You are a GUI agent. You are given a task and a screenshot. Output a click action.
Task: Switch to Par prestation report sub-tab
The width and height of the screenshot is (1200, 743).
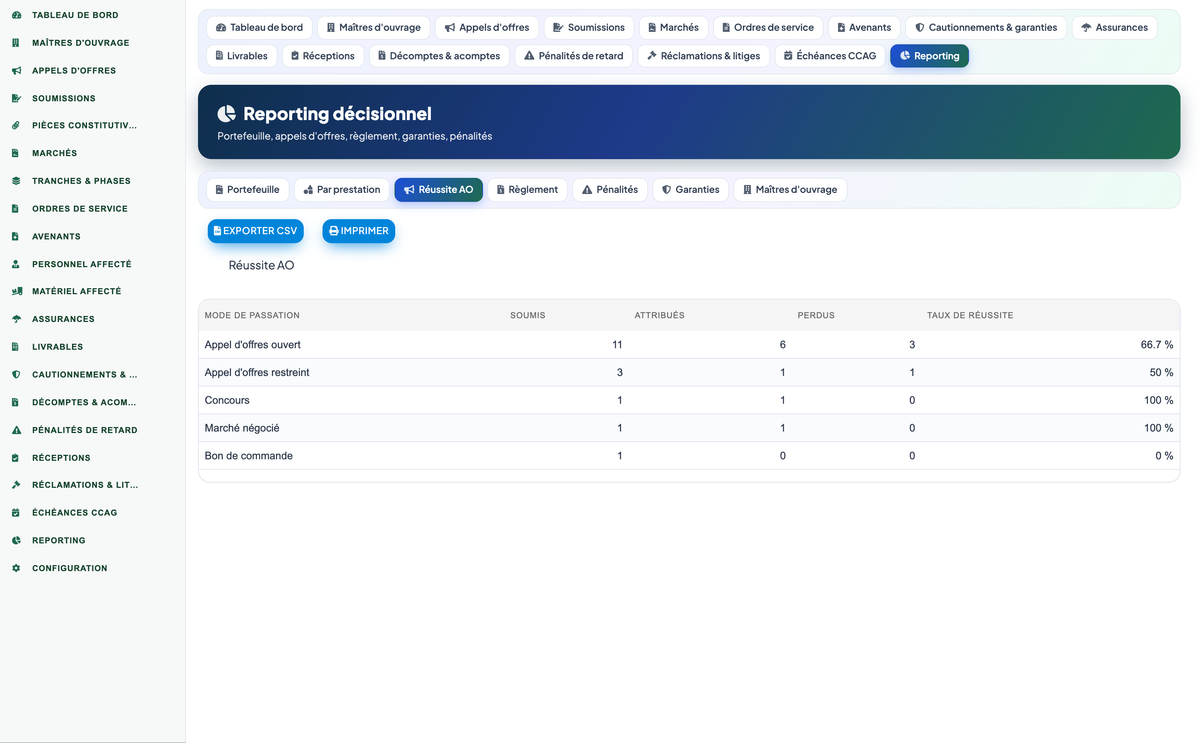342,189
